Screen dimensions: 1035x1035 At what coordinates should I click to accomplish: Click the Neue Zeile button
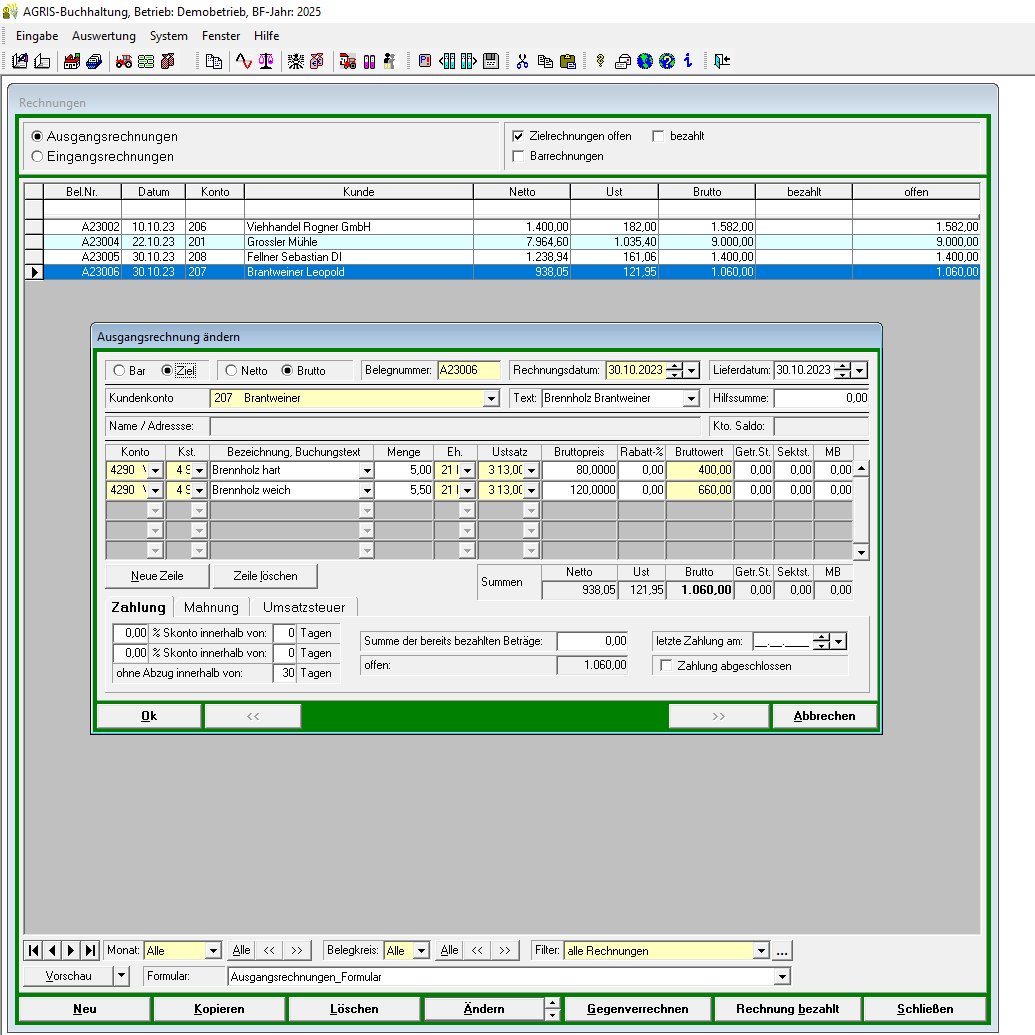pos(157,576)
